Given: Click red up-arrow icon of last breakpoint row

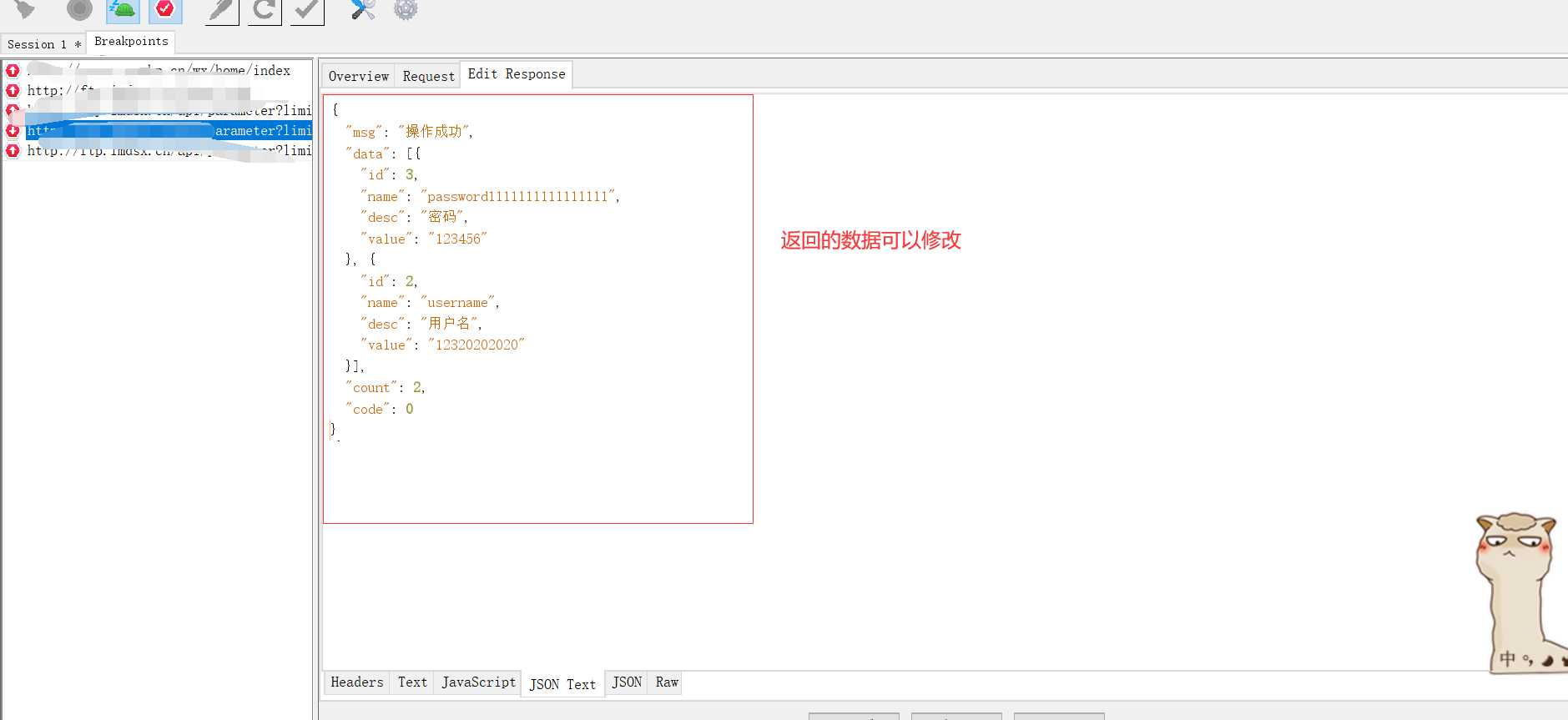Looking at the screenshot, I should click(x=13, y=150).
